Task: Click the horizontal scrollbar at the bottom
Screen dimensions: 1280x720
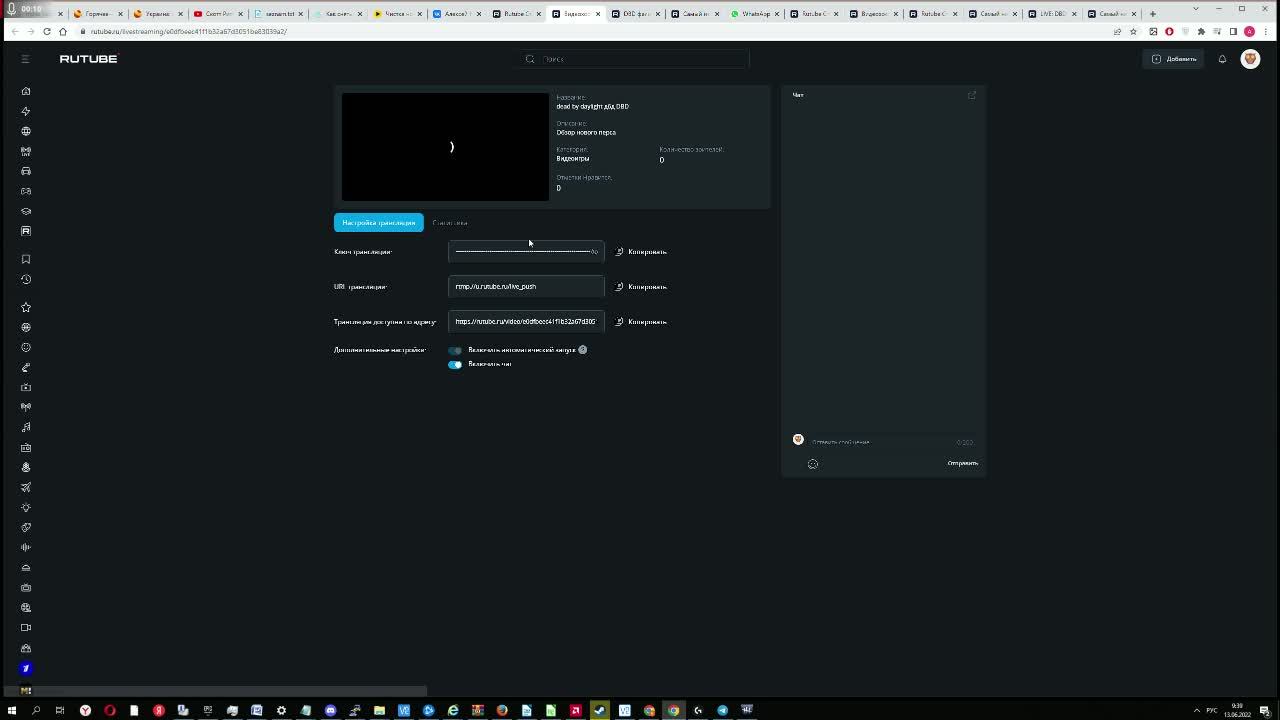Action: point(214,691)
